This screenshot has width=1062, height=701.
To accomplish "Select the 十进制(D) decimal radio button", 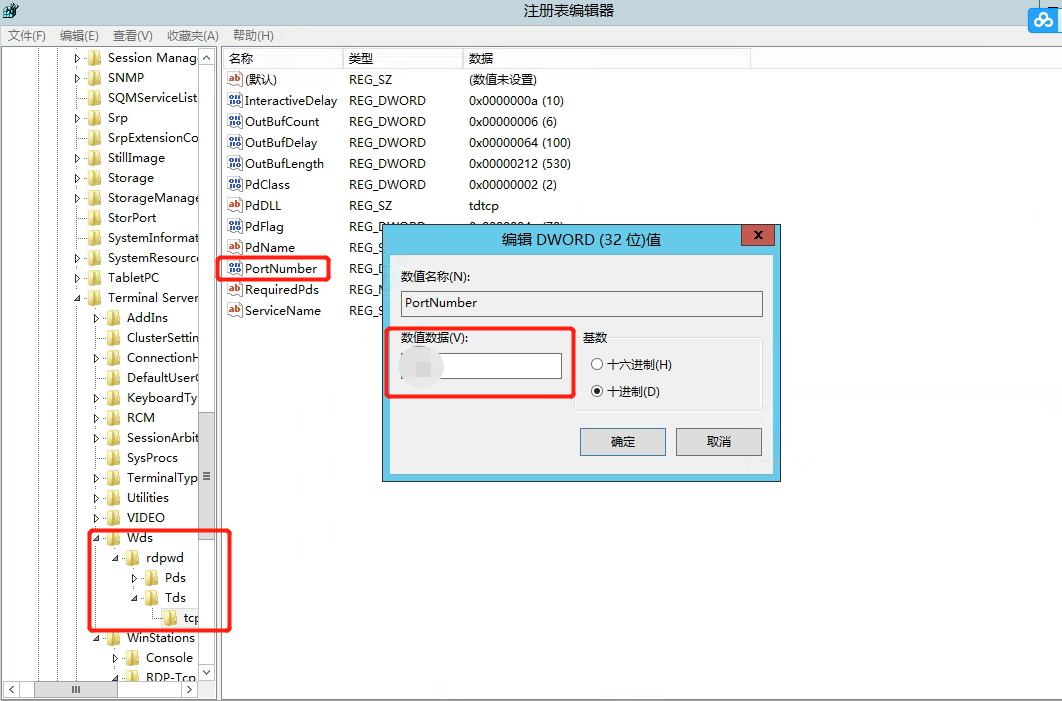I will pyautogui.click(x=597, y=391).
